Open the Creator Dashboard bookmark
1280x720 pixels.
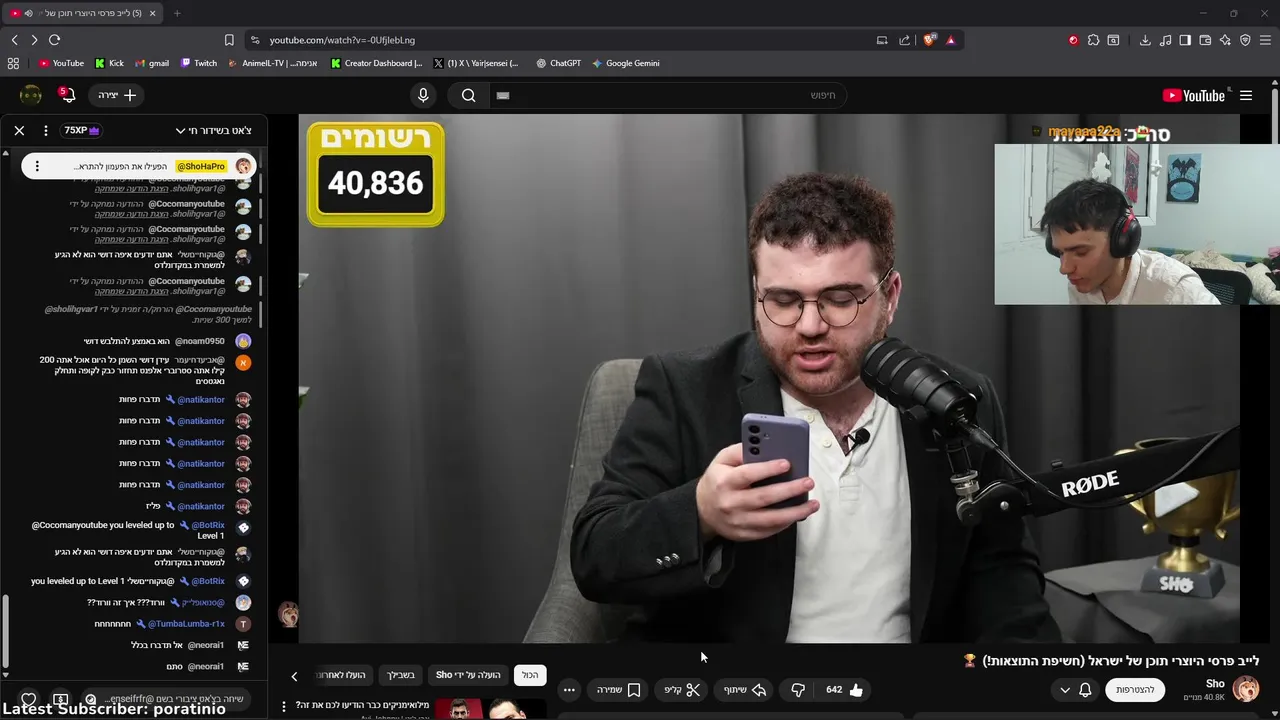point(376,63)
